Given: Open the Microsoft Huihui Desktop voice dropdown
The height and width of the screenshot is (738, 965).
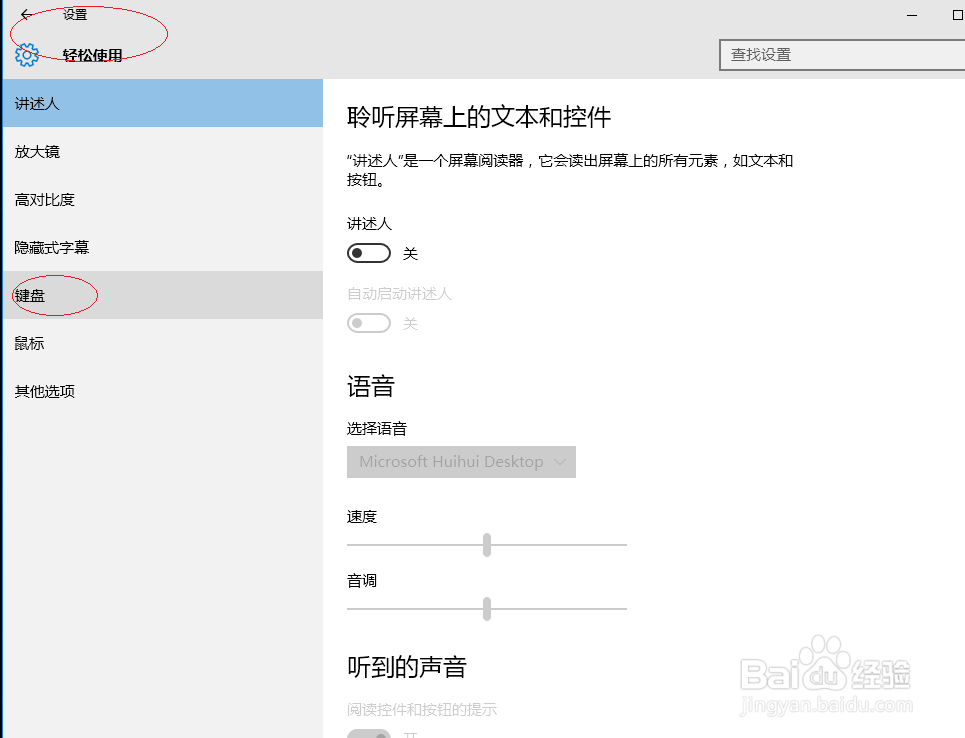Looking at the screenshot, I should click(x=461, y=462).
